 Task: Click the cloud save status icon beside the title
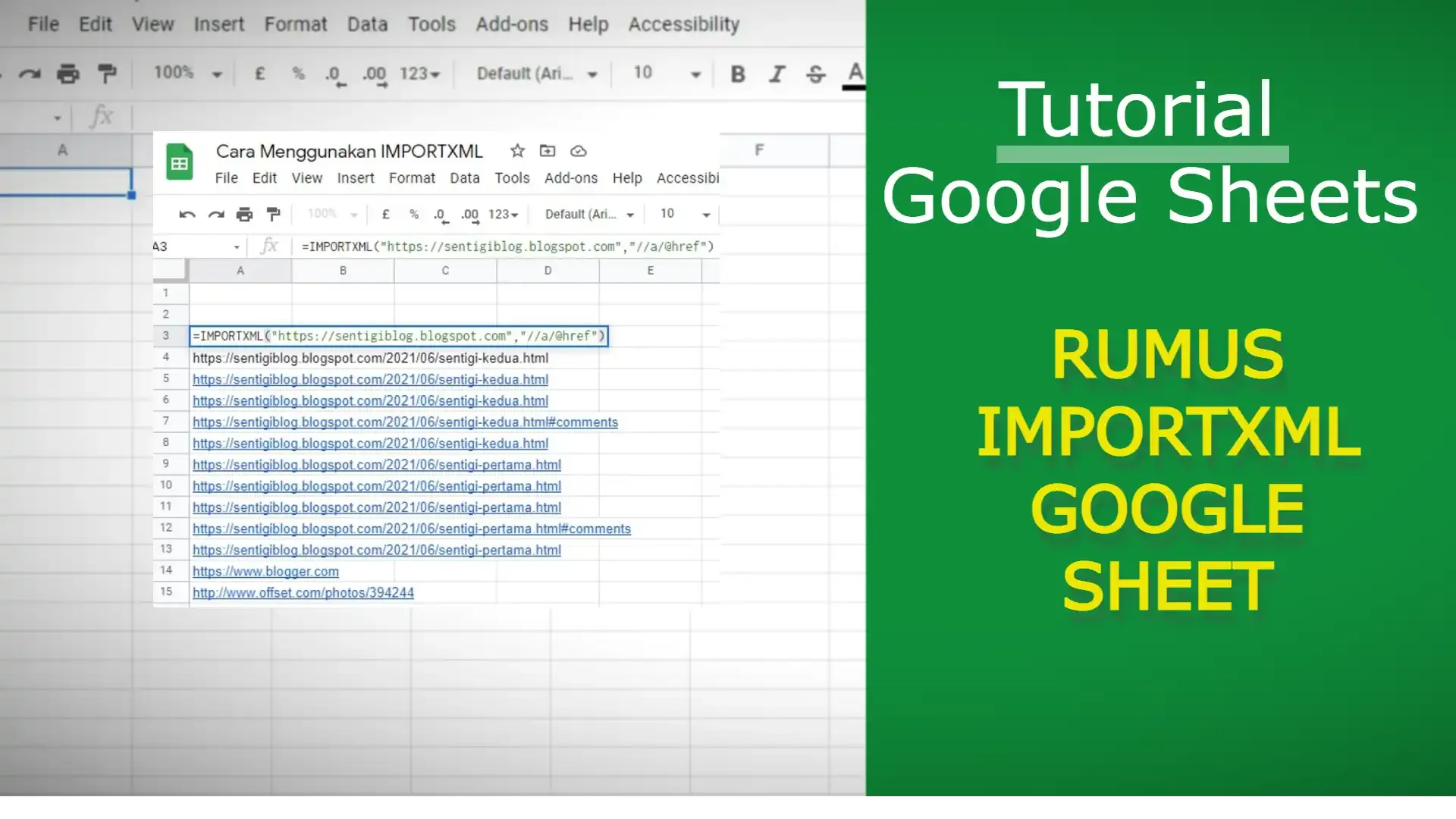click(578, 151)
